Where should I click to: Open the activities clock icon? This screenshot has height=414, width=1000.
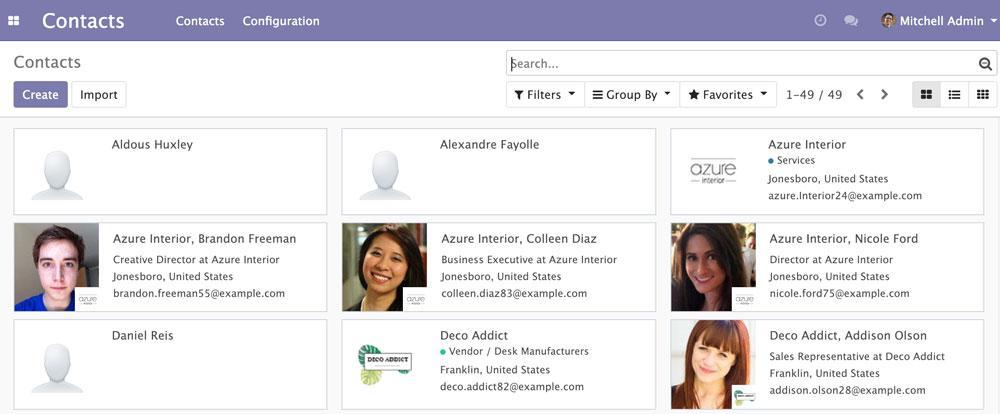[821, 20]
